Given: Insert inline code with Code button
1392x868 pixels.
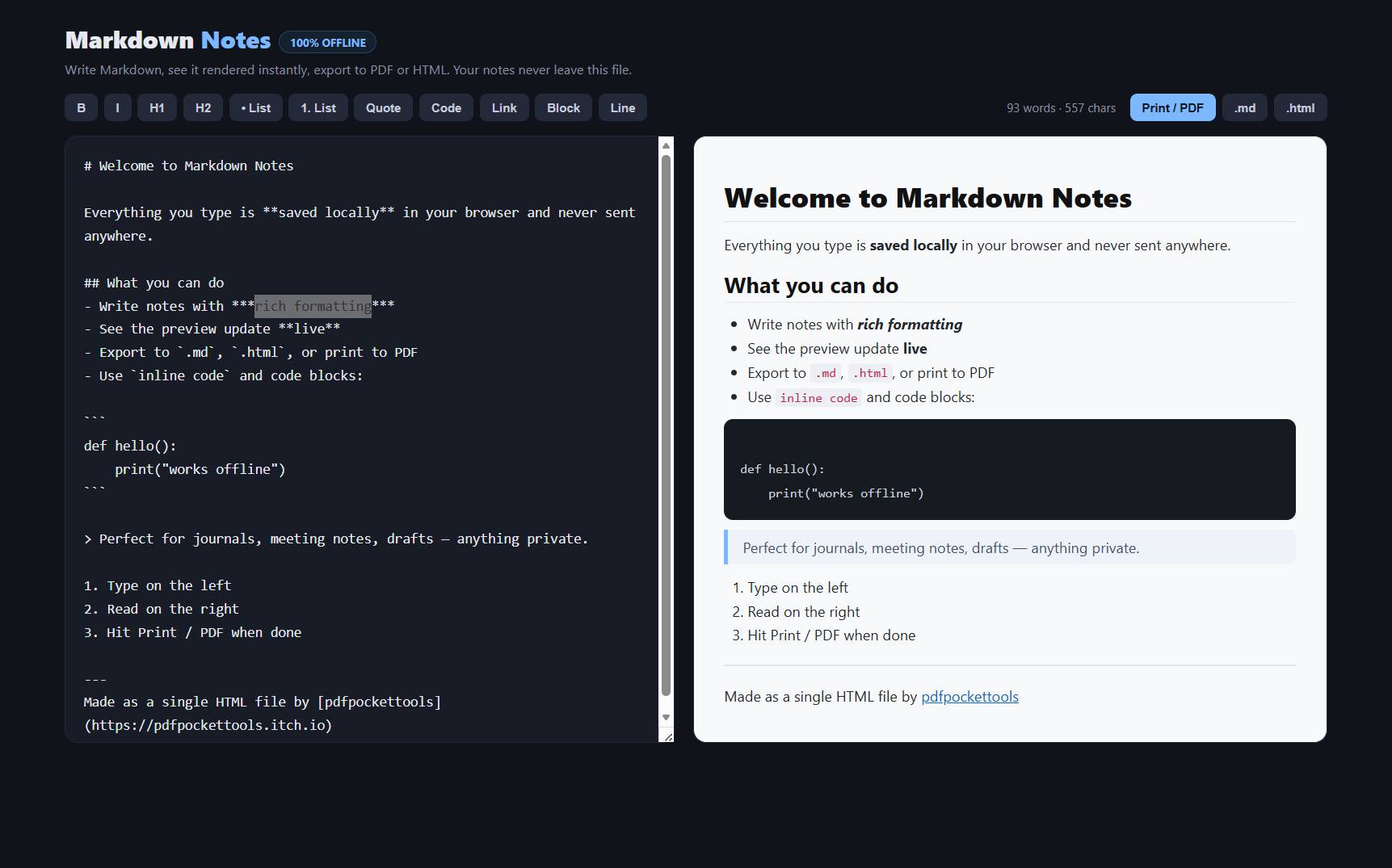Looking at the screenshot, I should (x=446, y=108).
